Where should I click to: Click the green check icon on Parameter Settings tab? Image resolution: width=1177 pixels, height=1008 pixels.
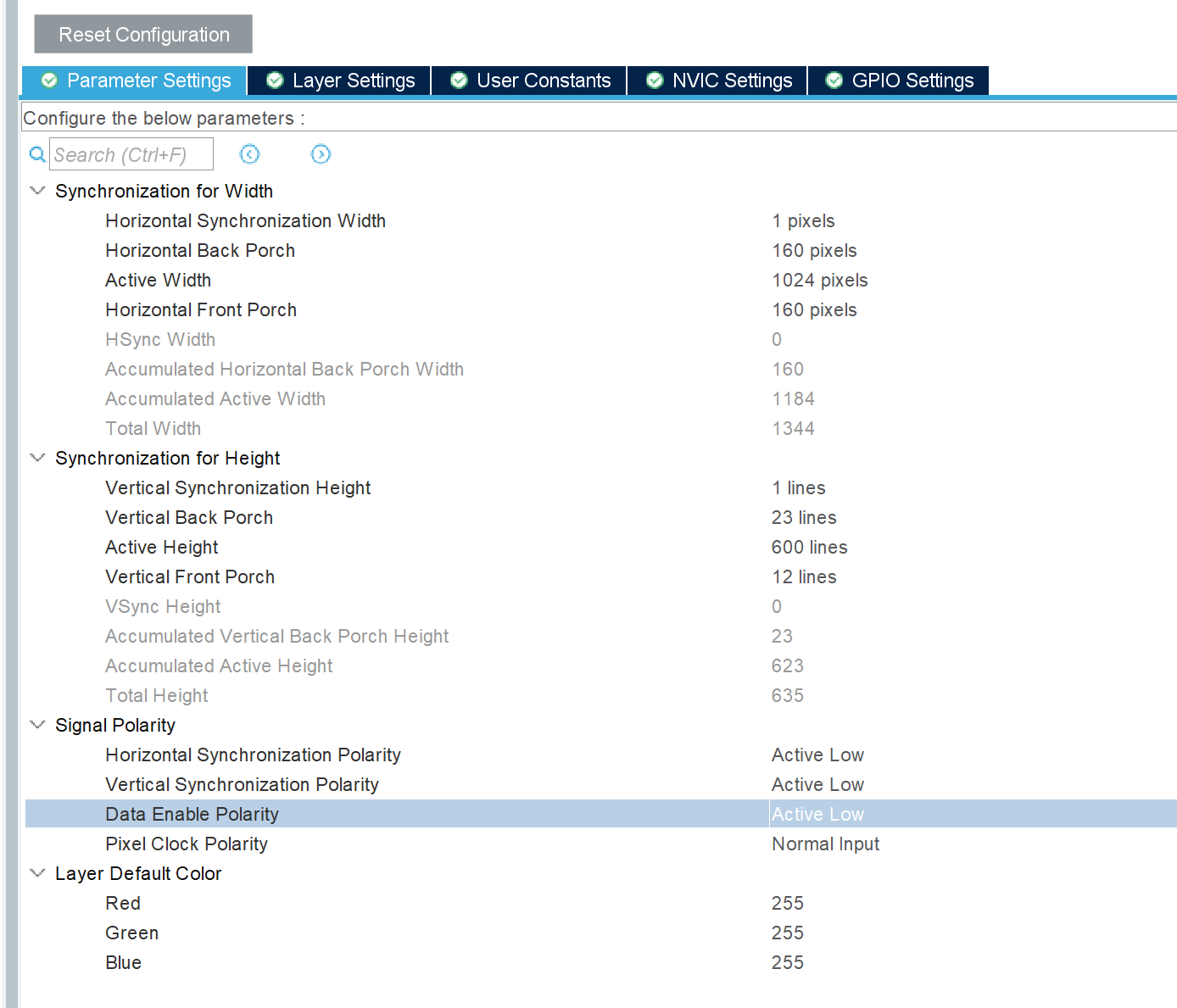(49, 81)
